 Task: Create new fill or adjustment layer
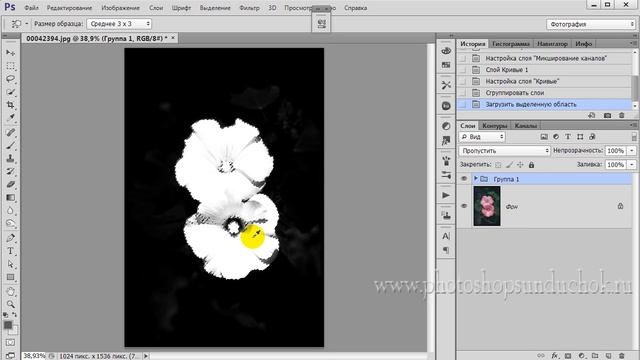582,356
